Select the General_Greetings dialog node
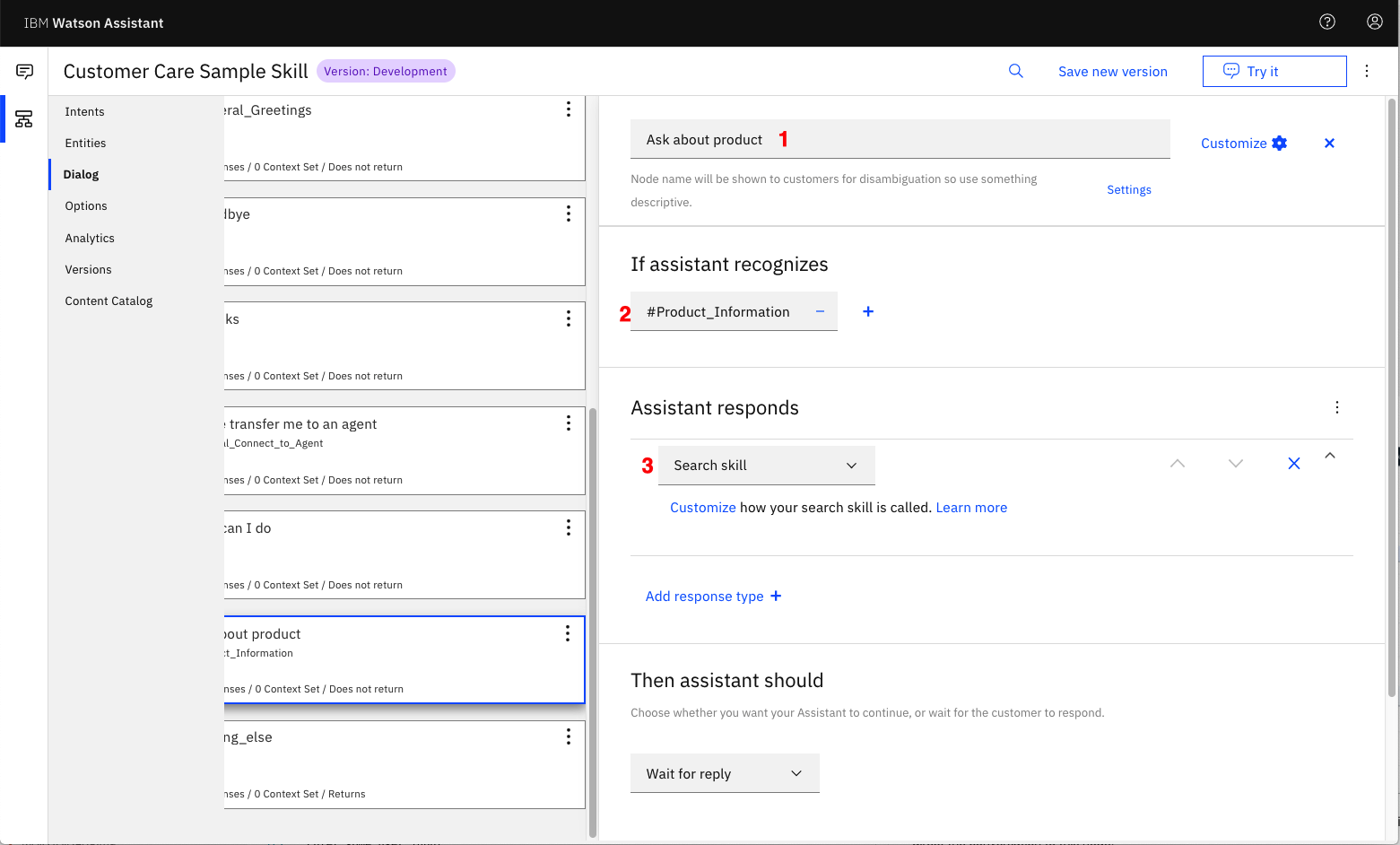The height and width of the screenshot is (845, 1400). point(404,138)
